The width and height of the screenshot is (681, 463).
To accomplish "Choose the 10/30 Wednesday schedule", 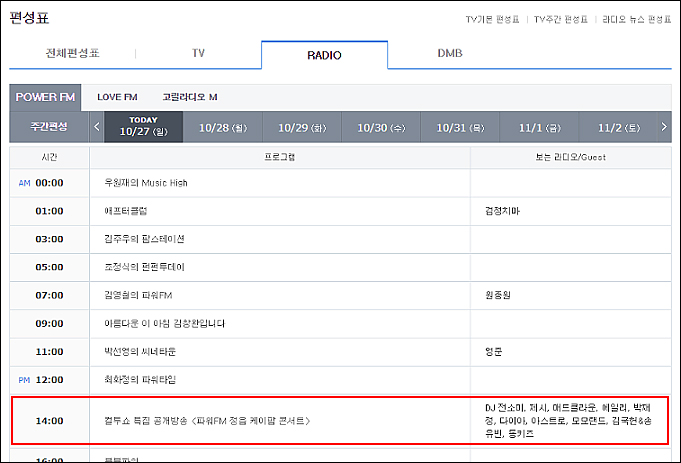I will tap(381, 128).
